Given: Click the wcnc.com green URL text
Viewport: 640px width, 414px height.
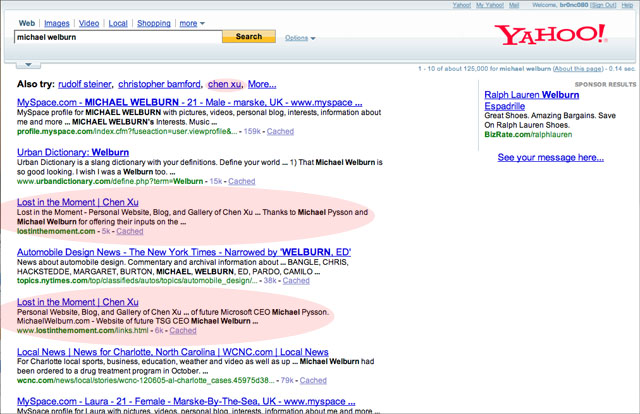Looking at the screenshot, I should 145,381.
